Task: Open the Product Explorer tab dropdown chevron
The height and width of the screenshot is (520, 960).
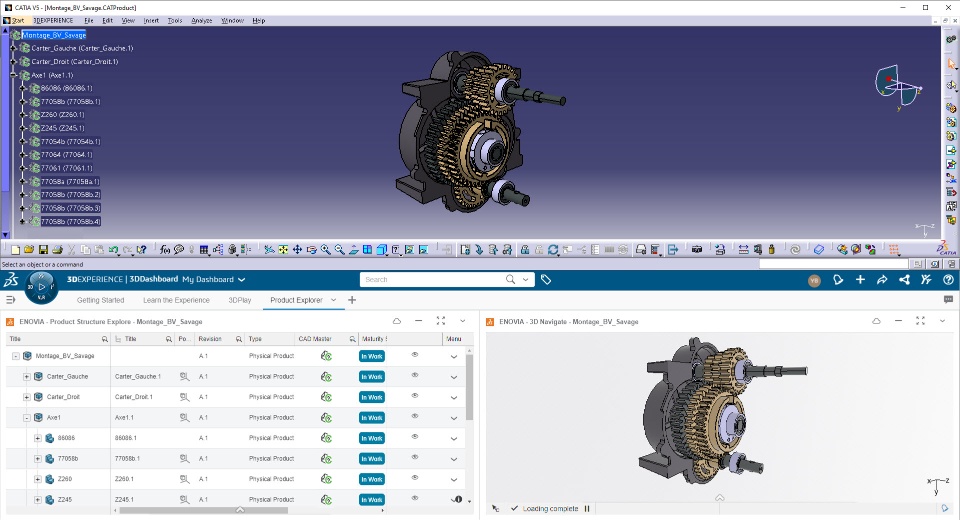Action: coord(334,300)
